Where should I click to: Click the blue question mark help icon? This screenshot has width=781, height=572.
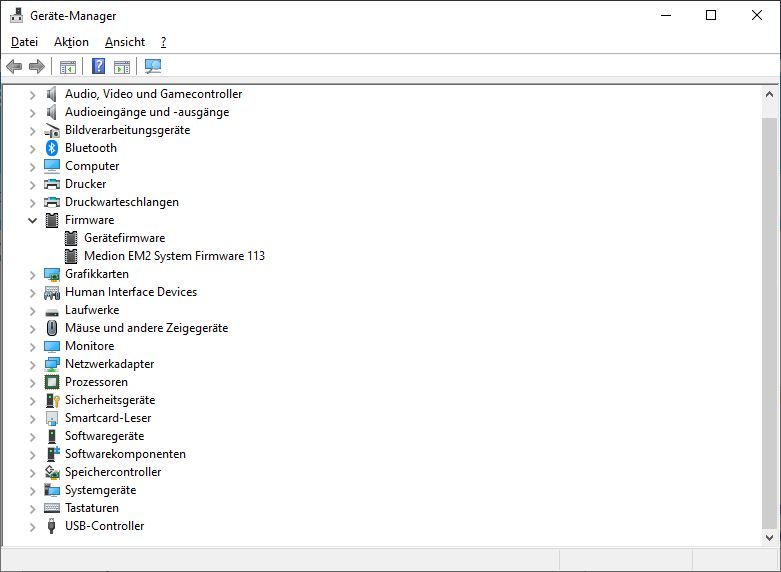coord(98,67)
